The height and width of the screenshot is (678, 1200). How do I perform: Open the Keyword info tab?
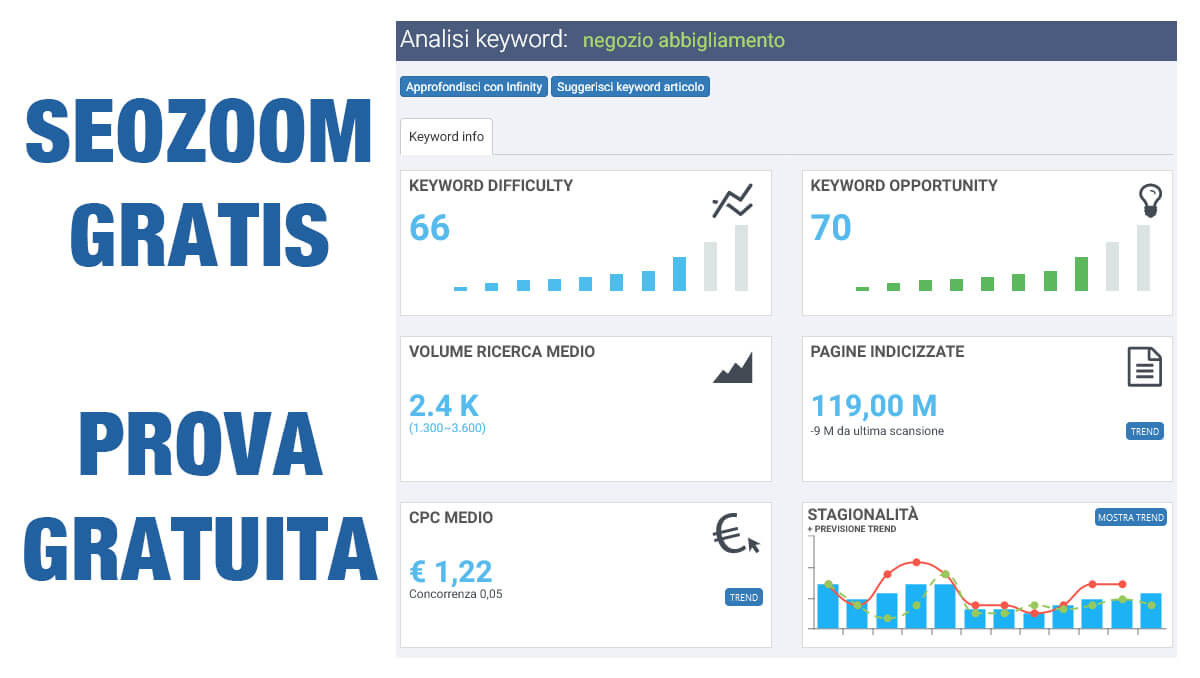click(446, 137)
